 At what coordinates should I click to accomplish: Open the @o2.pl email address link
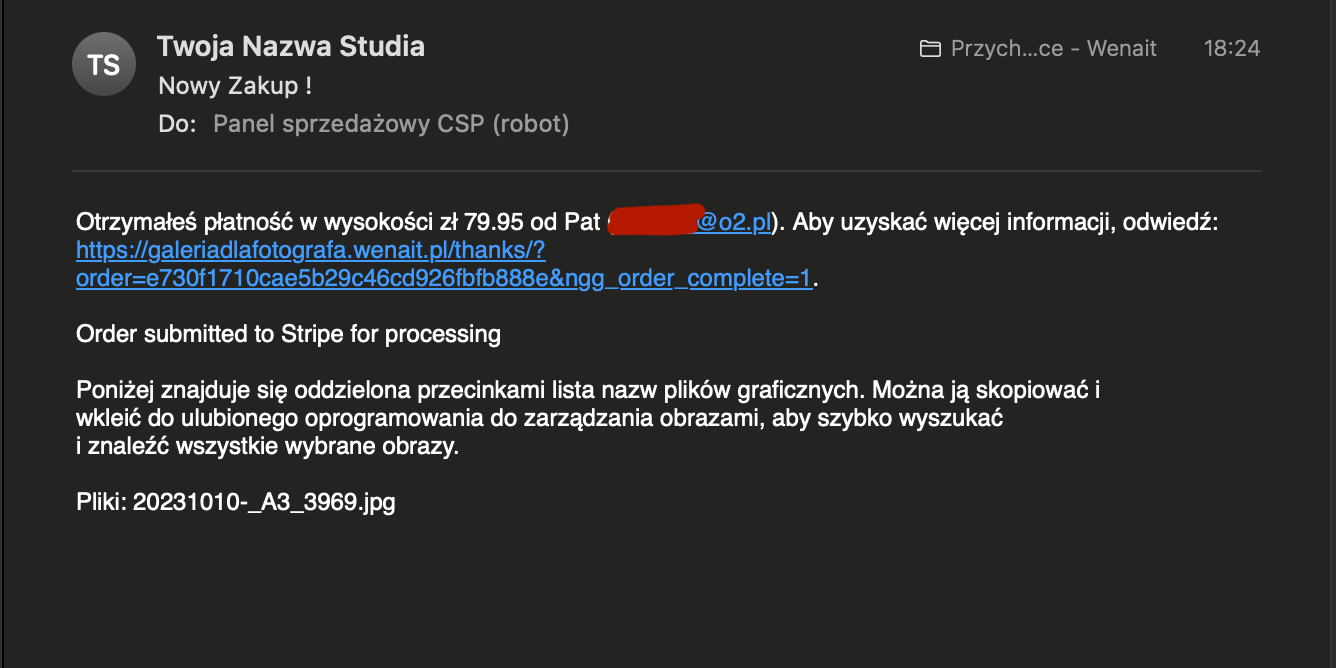coord(734,222)
